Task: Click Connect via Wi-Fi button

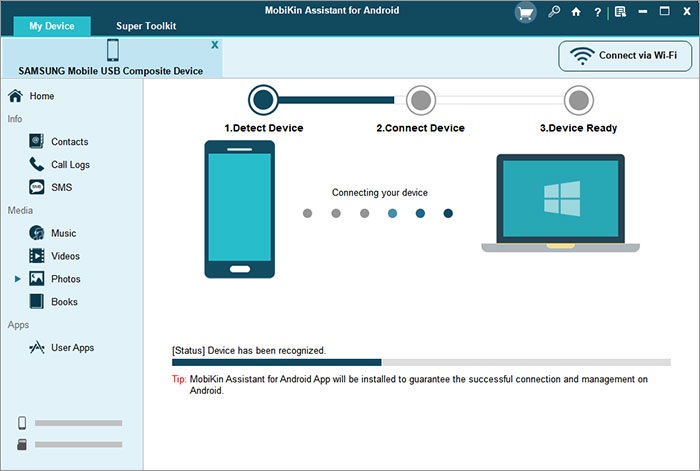Action: [x=625, y=56]
